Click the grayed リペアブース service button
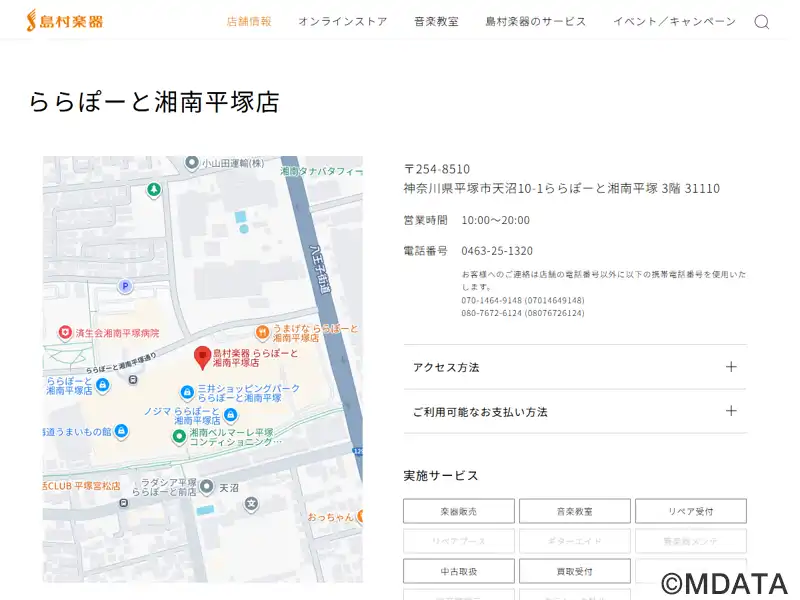The height and width of the screenshot is (600, 800). [x=459, y=541]
